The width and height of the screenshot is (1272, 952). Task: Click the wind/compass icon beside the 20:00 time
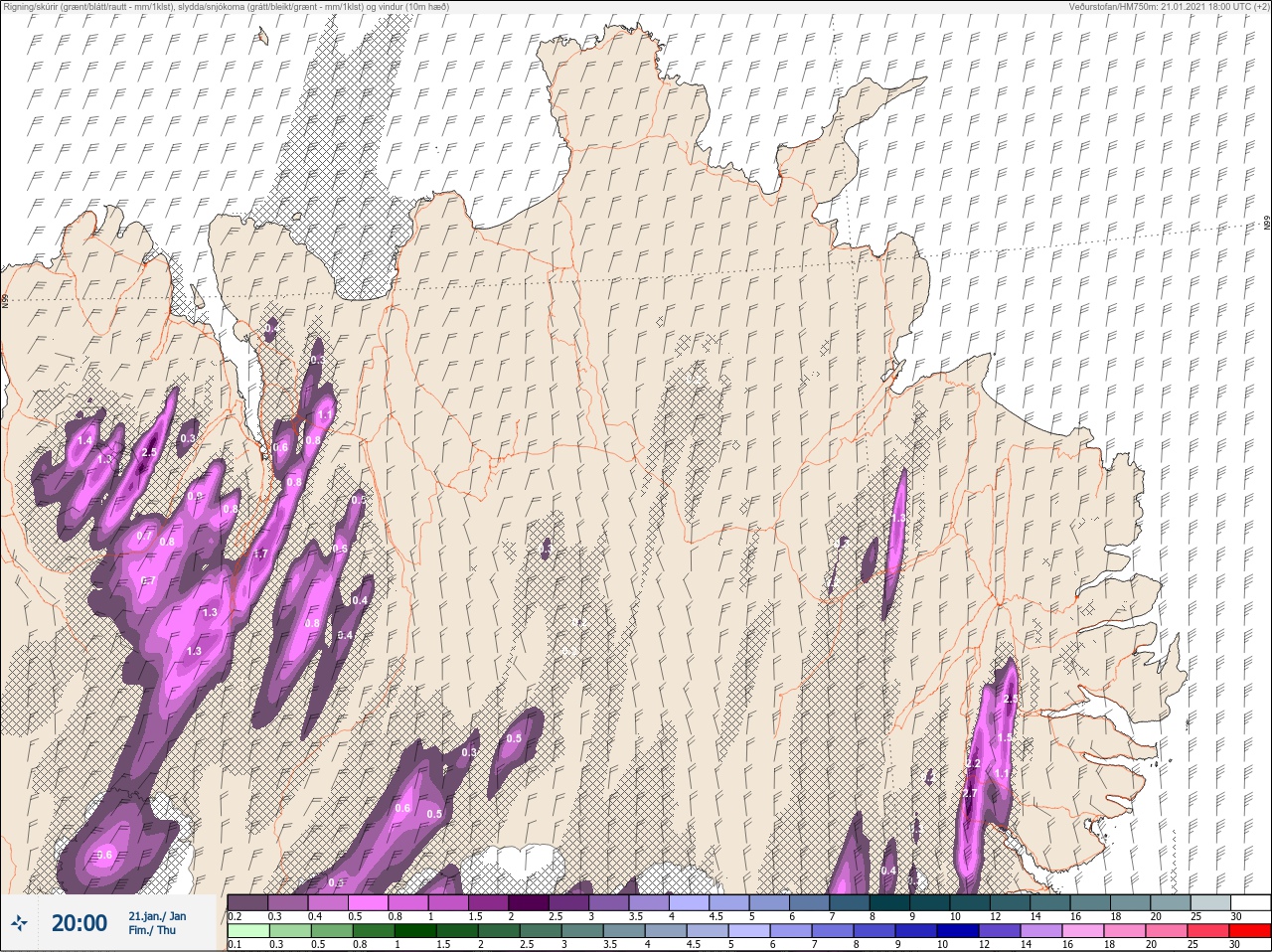(18, 923)
